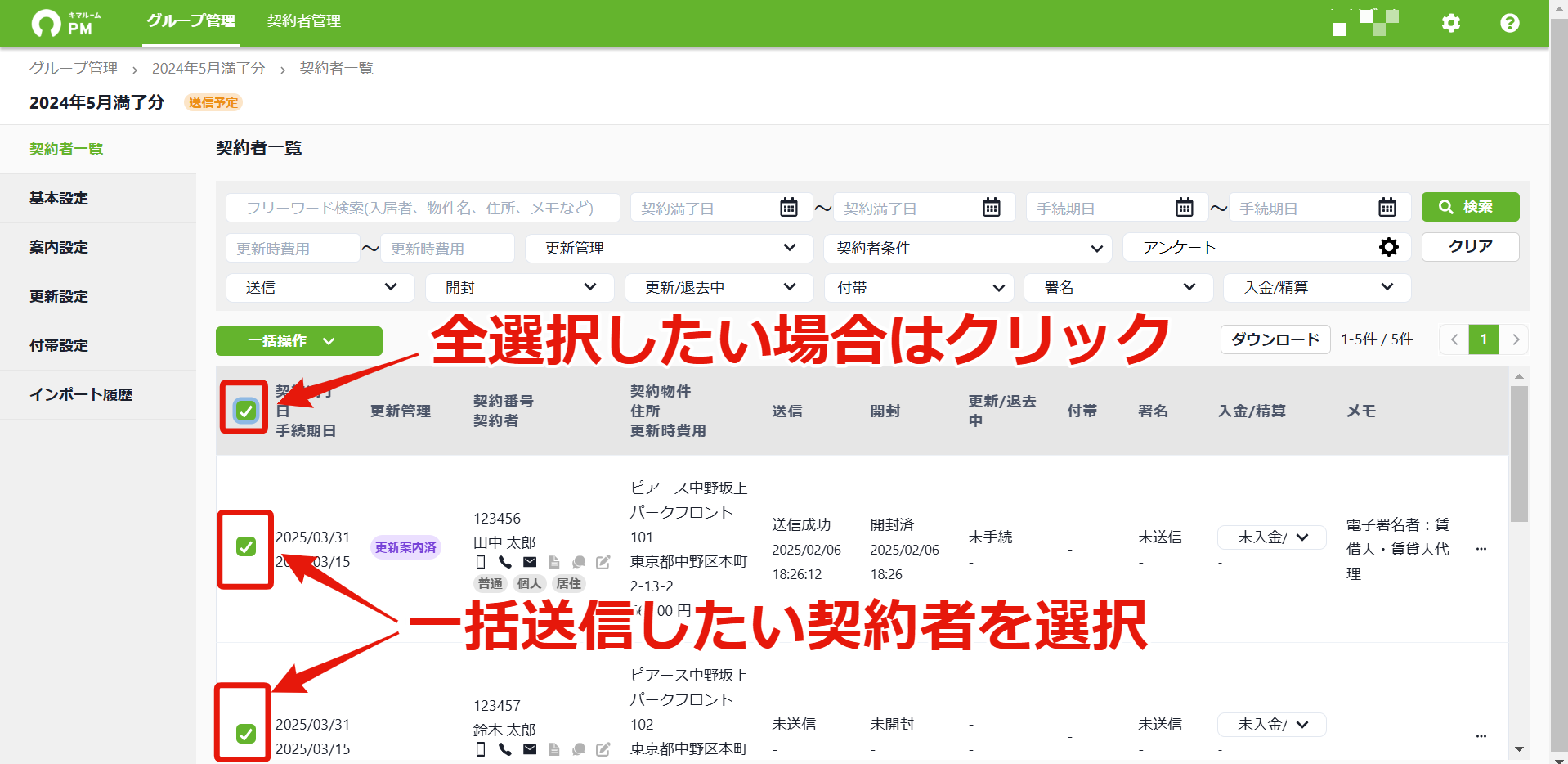This screenshot has height=764, width=1568.
Task: Open more options for contract 123457 row
Action: click(1481, 736)
